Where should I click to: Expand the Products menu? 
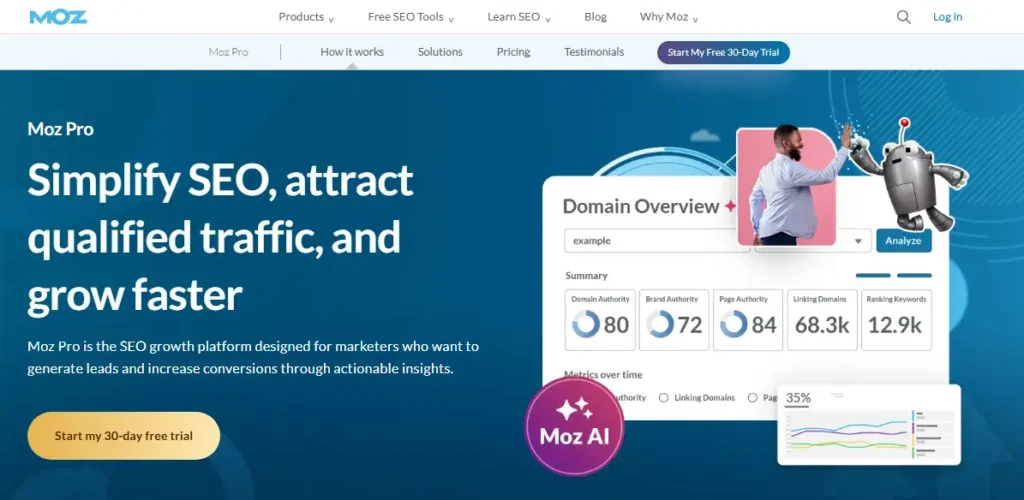tap(306, 17)
